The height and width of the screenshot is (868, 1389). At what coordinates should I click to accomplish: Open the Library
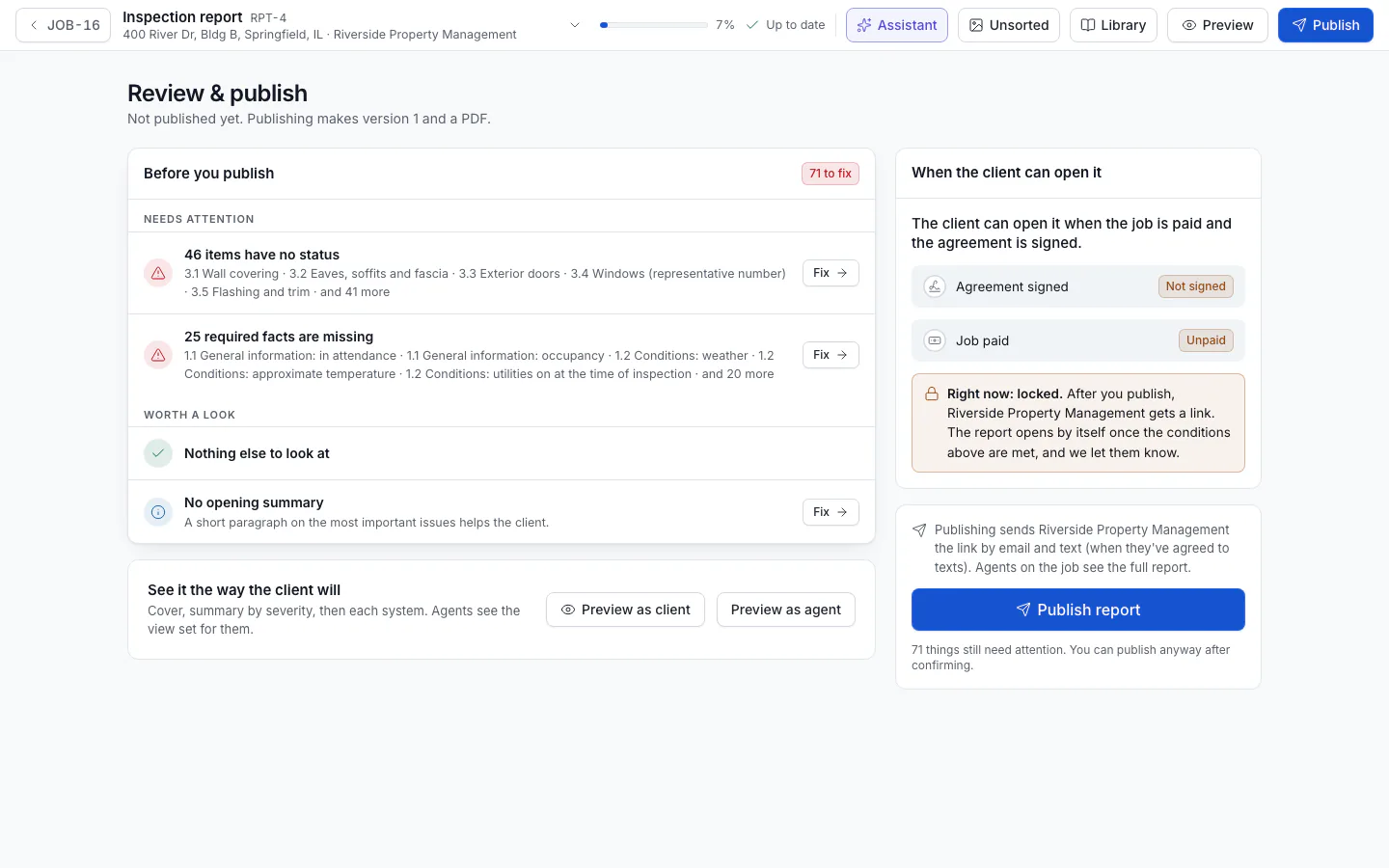[x=1113, y=25]
